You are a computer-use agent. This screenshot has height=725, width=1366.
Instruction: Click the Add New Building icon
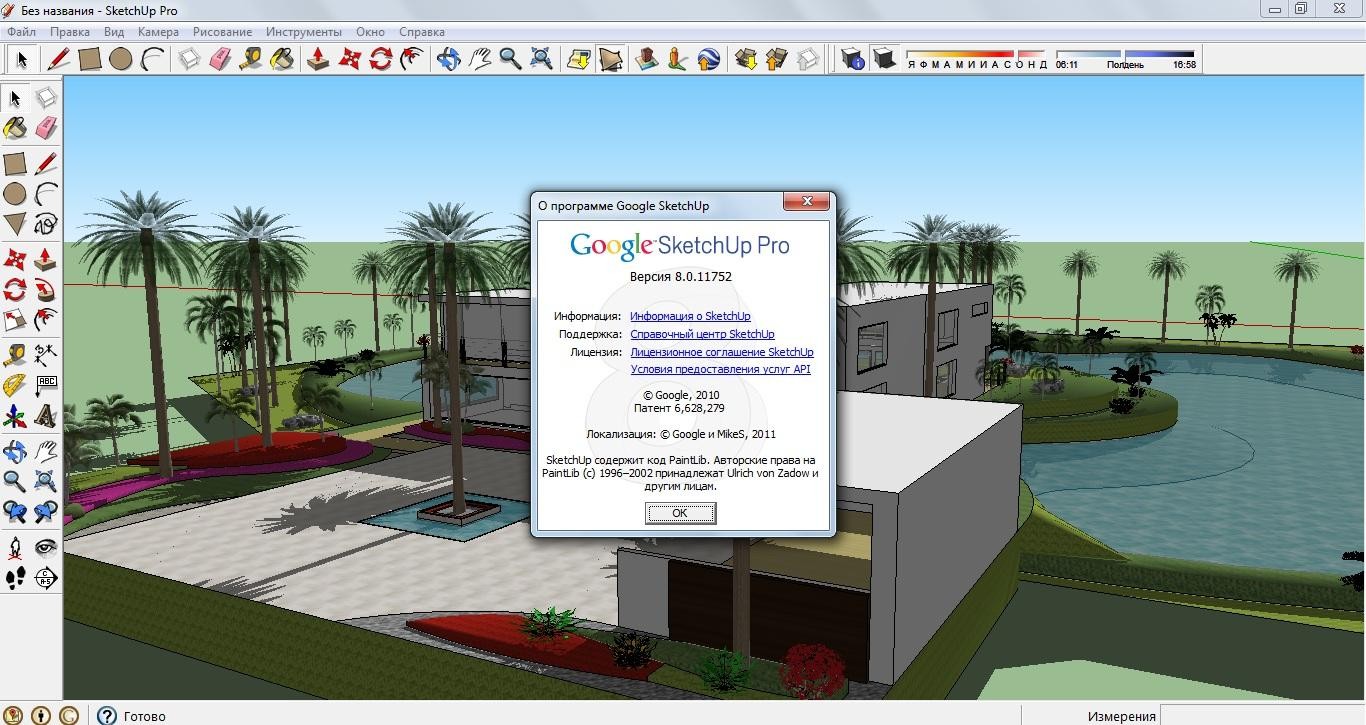pos(646,59)
